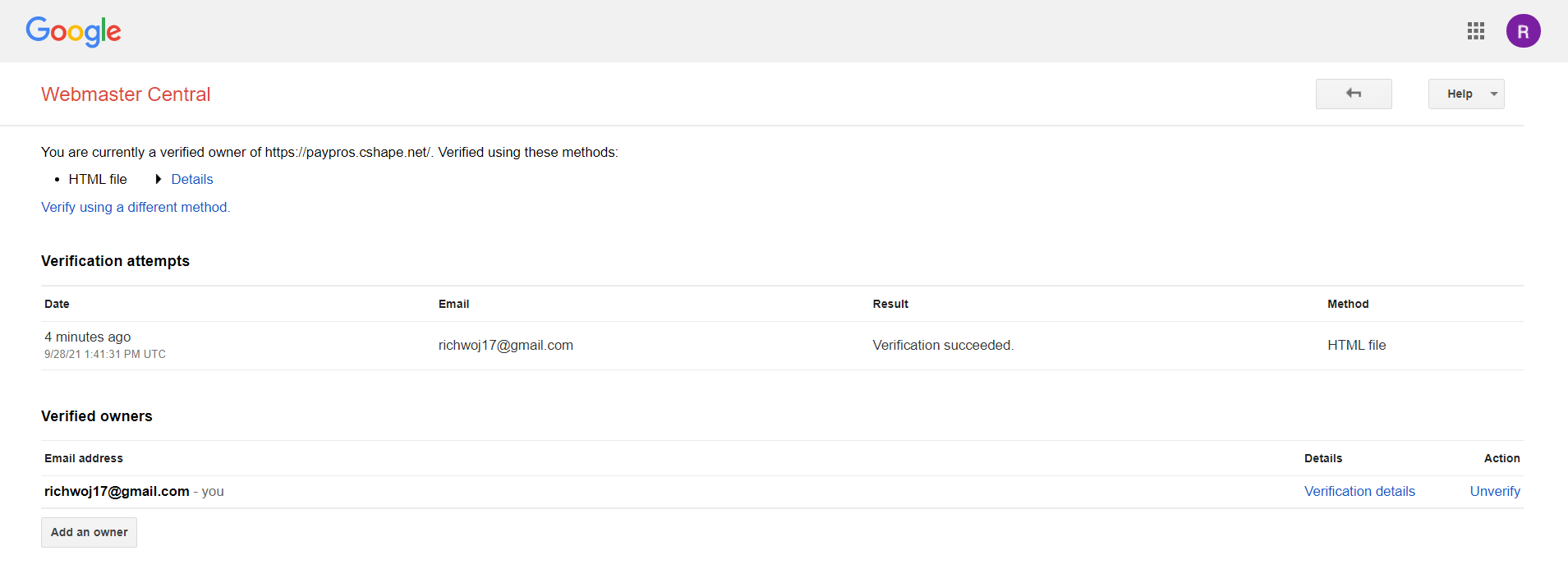Click Unverify for richwoj17@gmail.com
This screenshot has width=1568, height=569.
pyautogui.click(x=1495, y=491)
